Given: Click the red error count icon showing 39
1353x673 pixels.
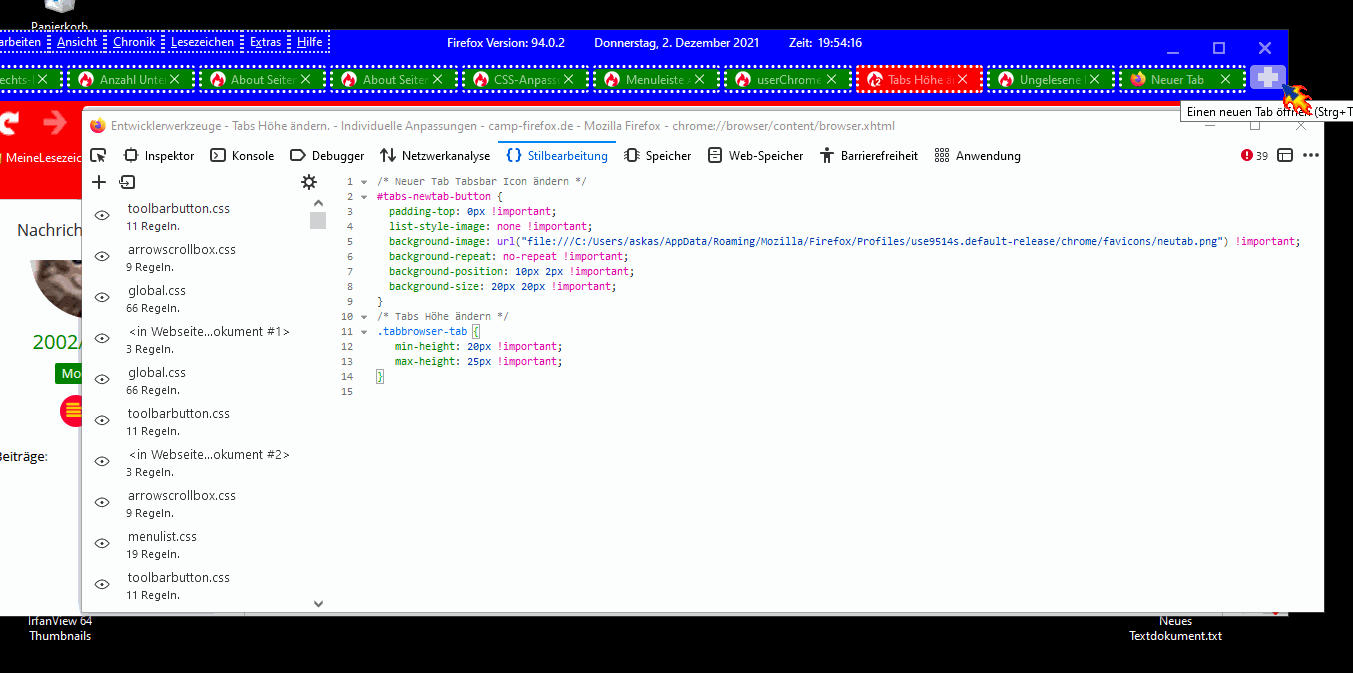Looking at the screenshot, I should pos(1254,156).
